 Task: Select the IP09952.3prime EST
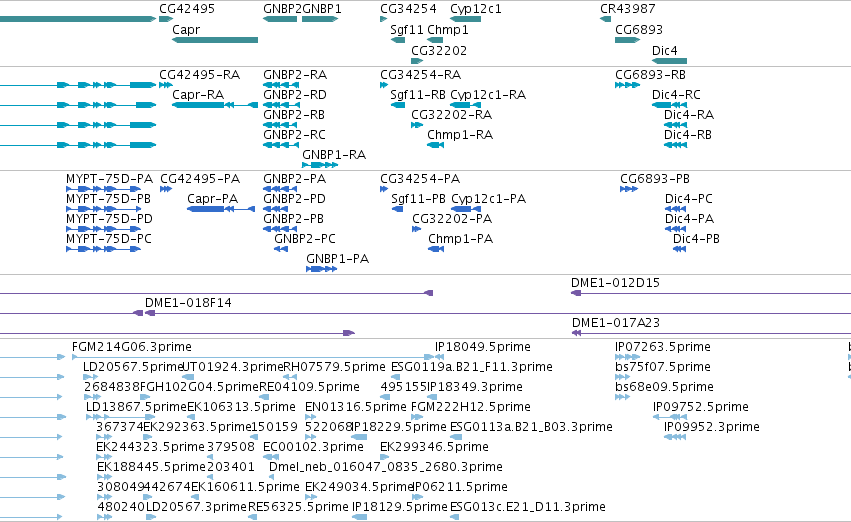[675, 437]
